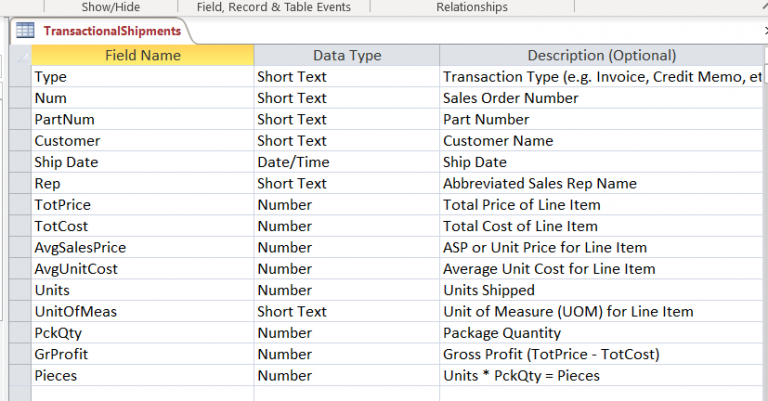
Task: Select the Pieces field name cell
Action: point(142,376)
